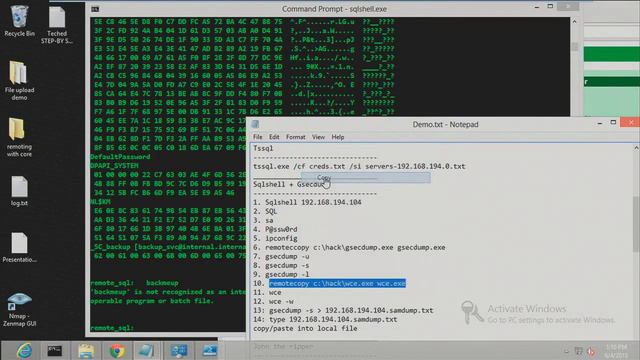Open the Teched STEP-BY-S file icon
640x360 pixels.
57,24
